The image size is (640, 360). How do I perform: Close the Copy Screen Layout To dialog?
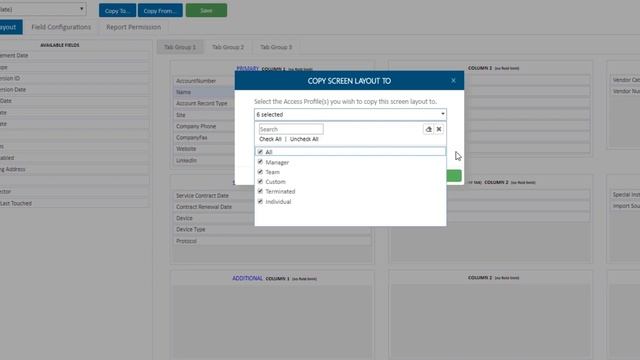coord(453,80)
